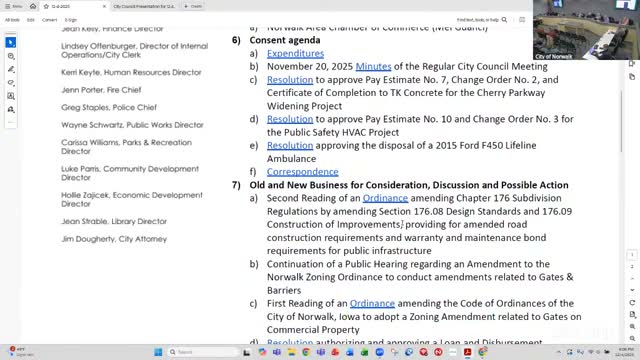Click the City of Norwalk video thumbnail
Viewport: 640px width, 360px height.
(x=586, y=30)
